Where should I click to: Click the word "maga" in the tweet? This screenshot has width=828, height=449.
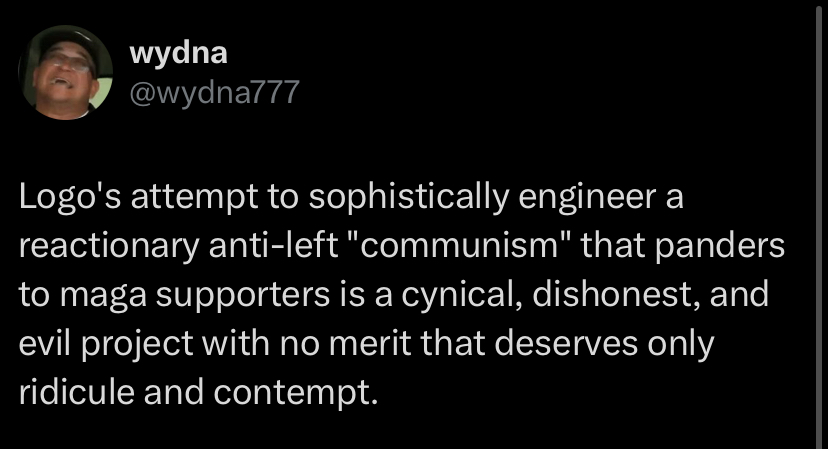(x=103, y=295)
